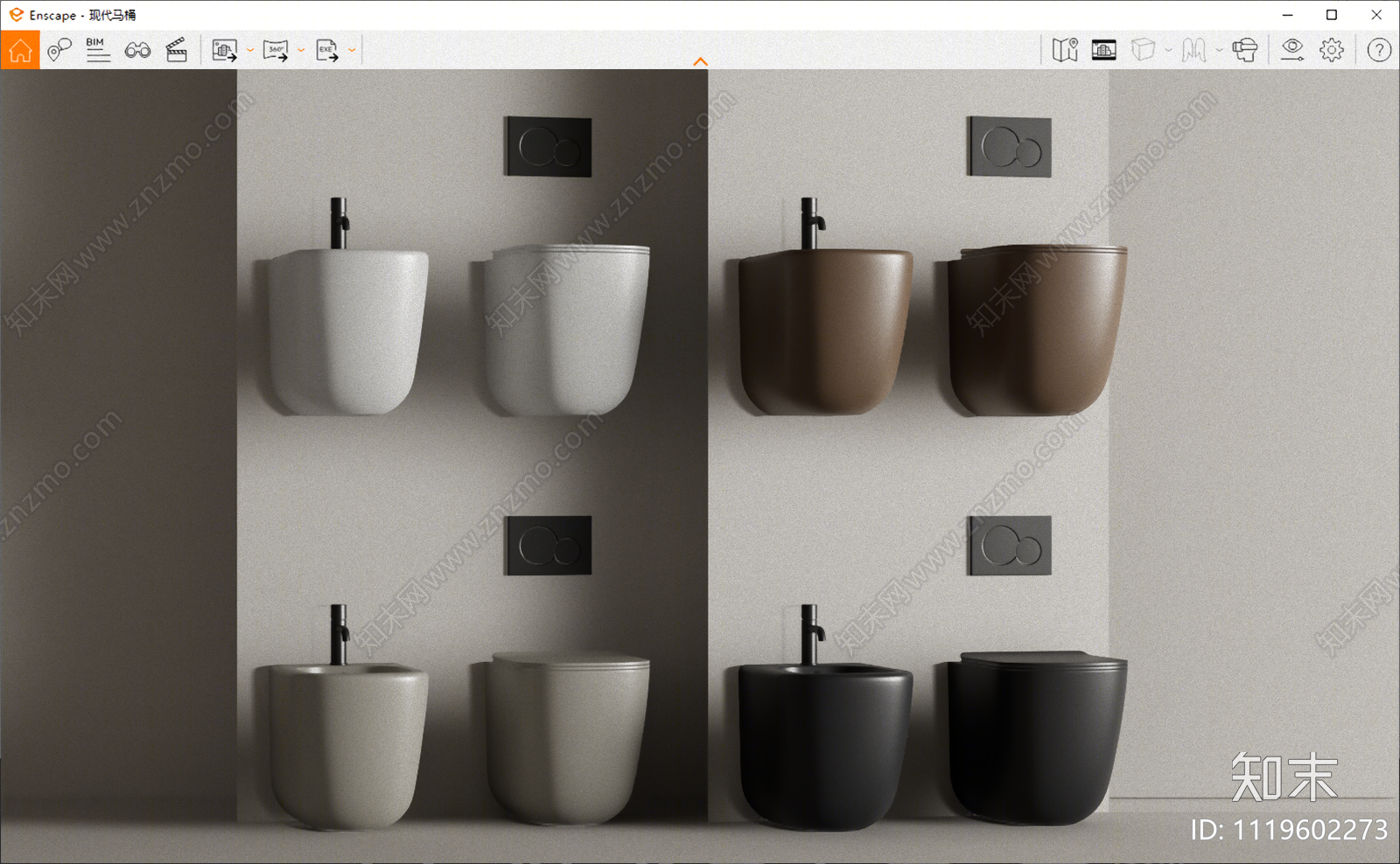Open the help question mark icon
Screen dimensions: 1400x864
[x=1379, y=50]
